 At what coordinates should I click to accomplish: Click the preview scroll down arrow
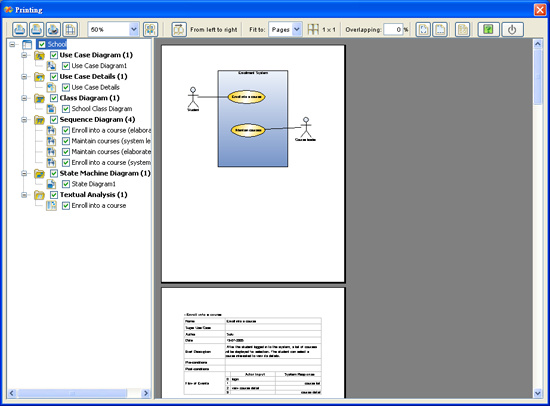pyautogui.click(x=538, y=393)
